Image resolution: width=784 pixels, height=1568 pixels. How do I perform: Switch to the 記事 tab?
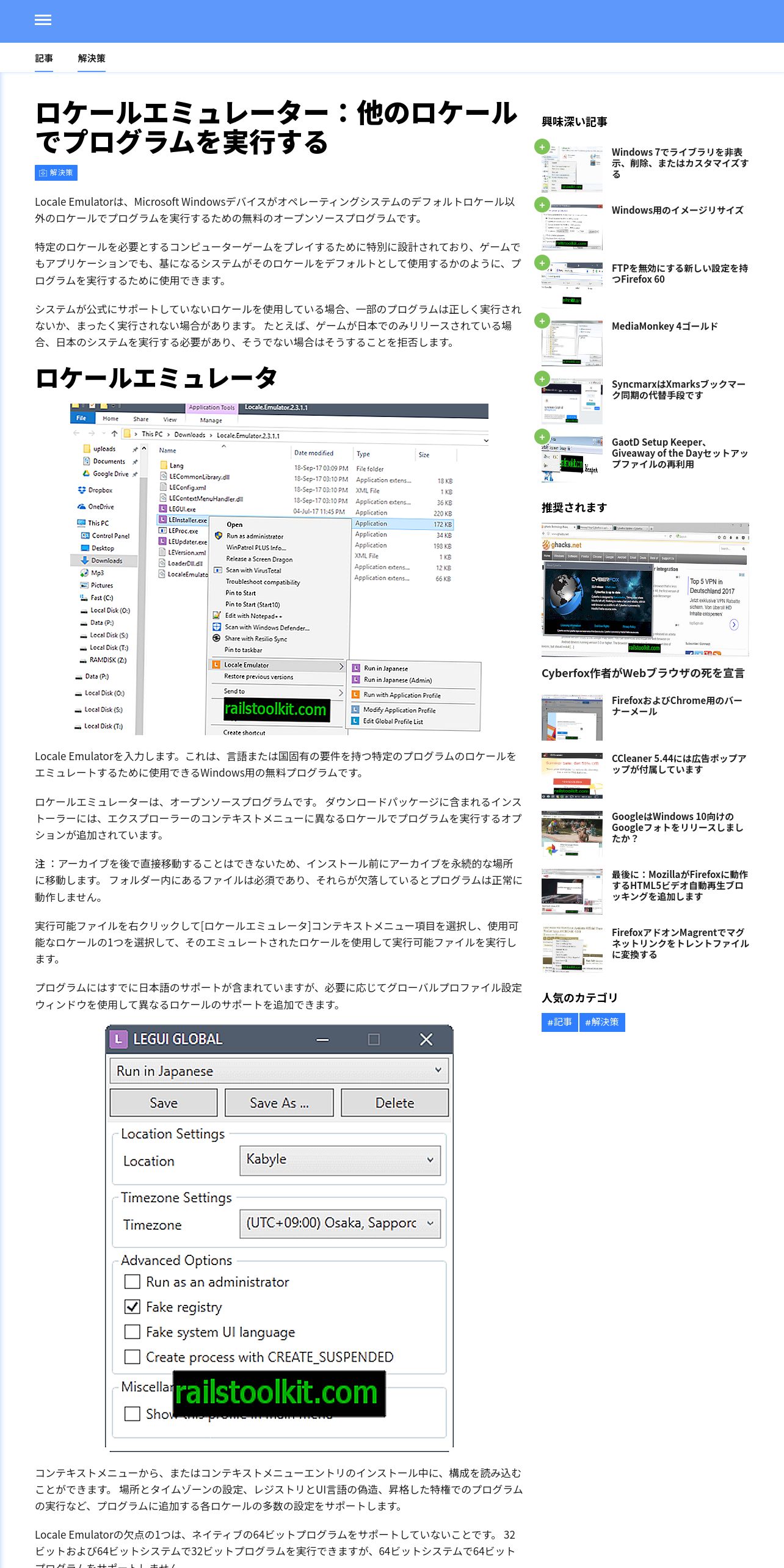tap(44, 59)
